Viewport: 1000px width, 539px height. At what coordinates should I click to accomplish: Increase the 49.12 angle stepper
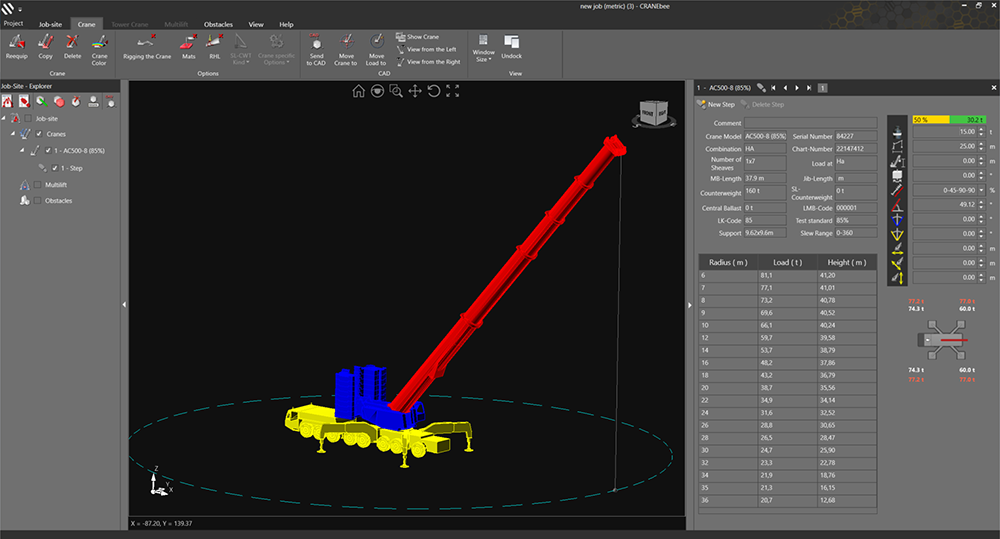coord(982,202)
